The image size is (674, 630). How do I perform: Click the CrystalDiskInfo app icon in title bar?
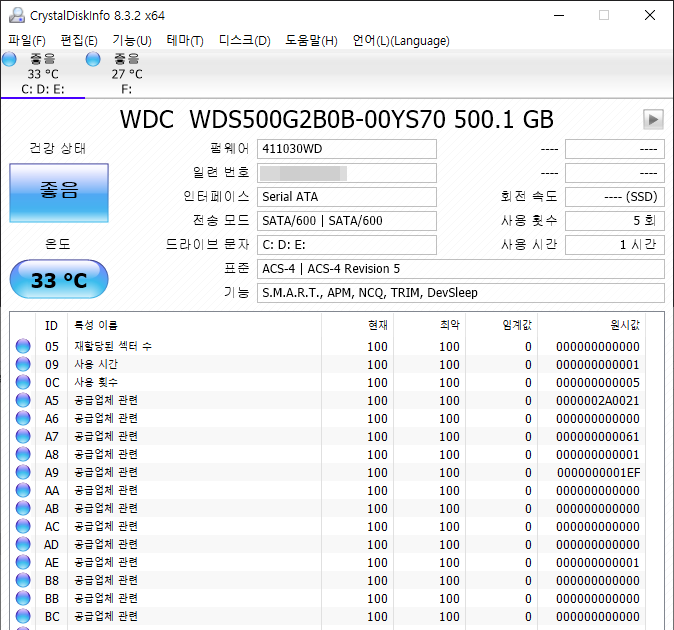click(x=17, y=15)
